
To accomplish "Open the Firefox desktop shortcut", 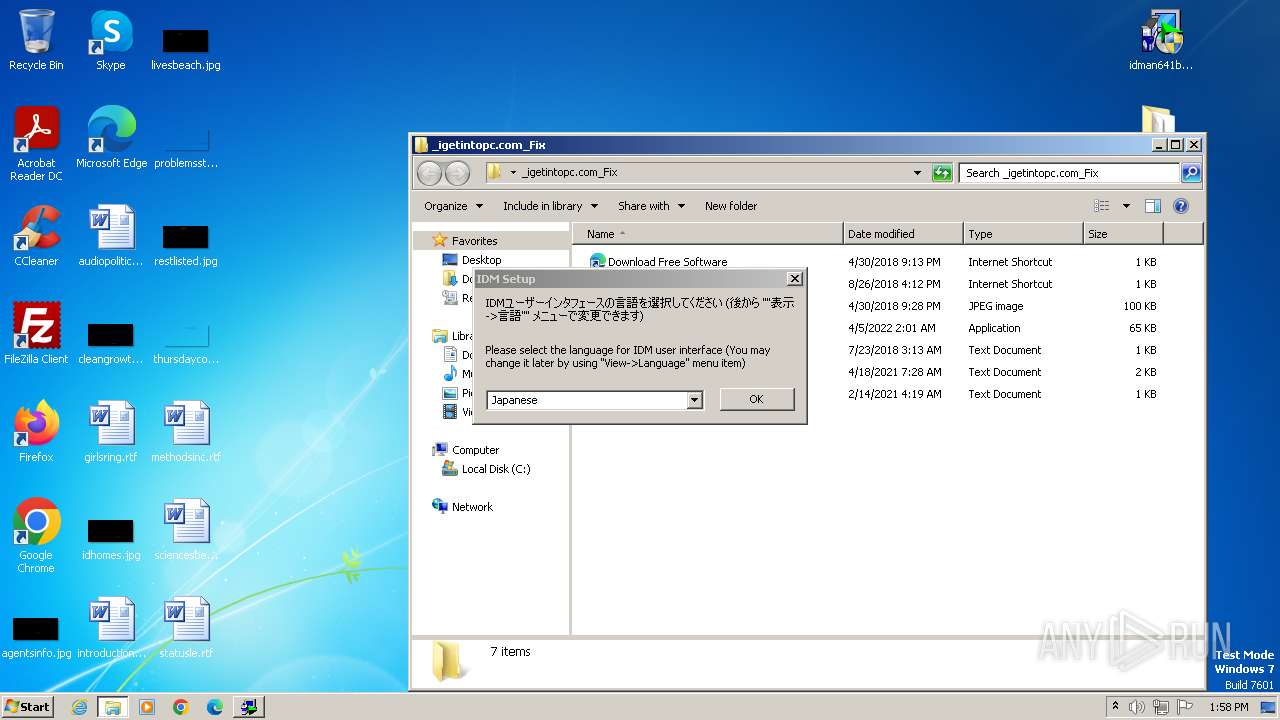I will (x=36, y=432).
